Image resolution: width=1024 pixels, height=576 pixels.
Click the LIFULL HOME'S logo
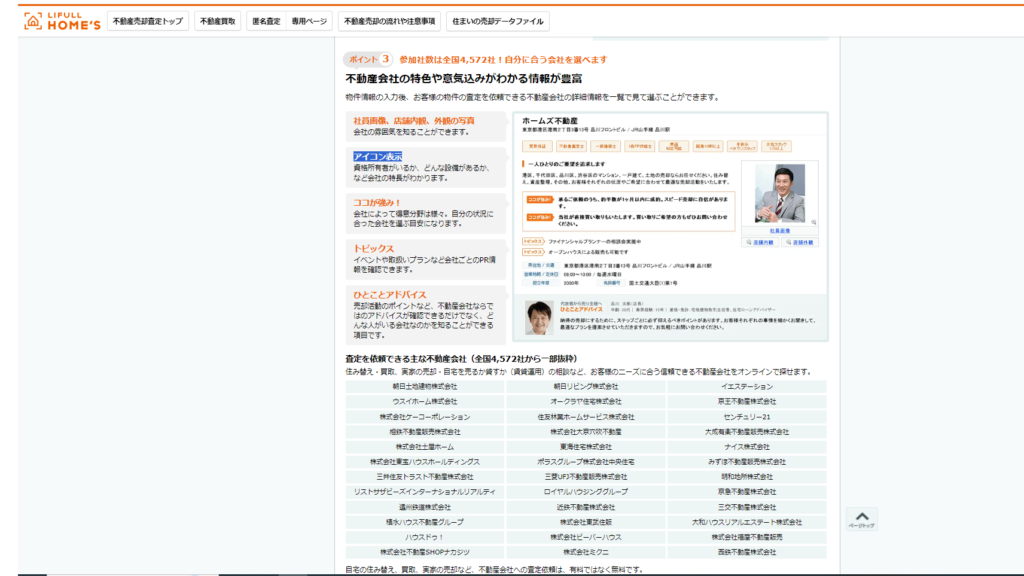(62, 21)
